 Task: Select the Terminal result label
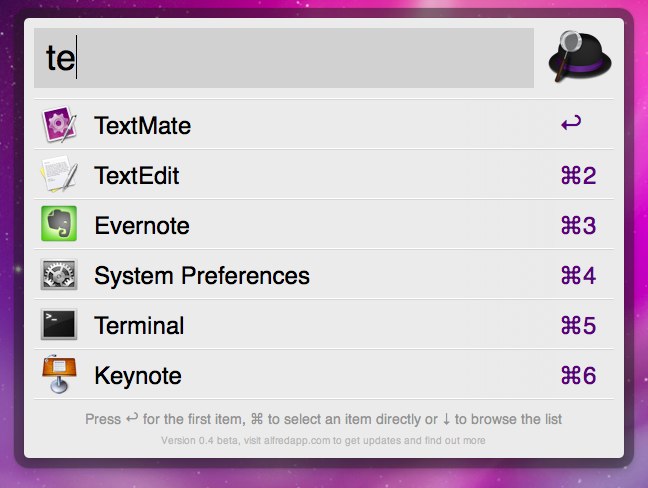coord(139,325)
